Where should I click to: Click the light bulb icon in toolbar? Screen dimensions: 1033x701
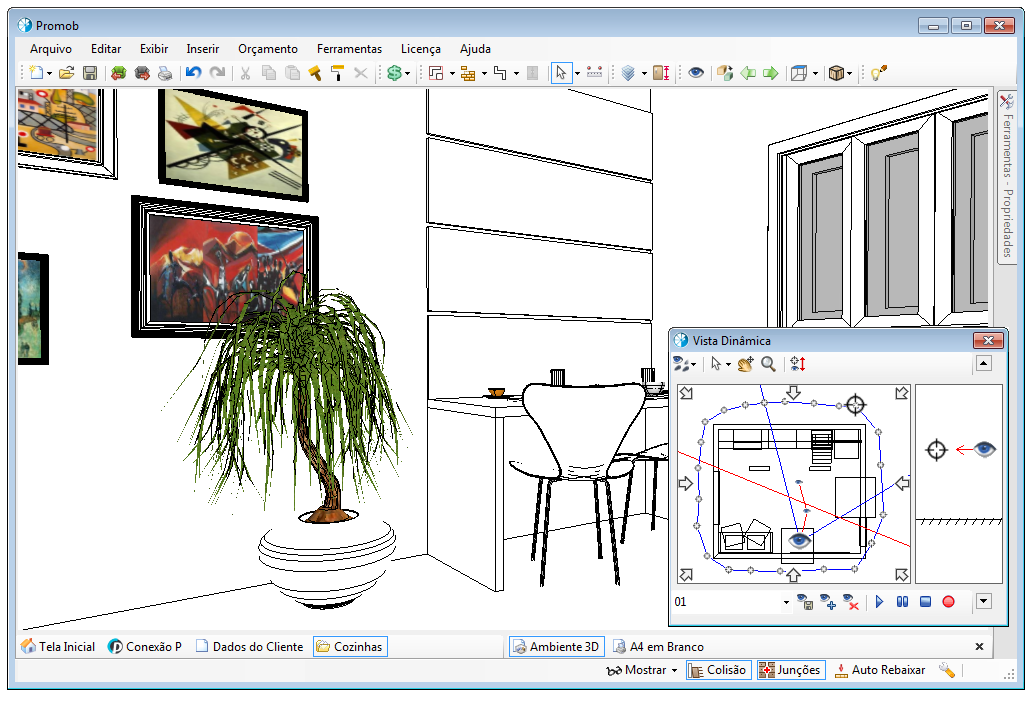pyautogui.click(x=879, y=73)
